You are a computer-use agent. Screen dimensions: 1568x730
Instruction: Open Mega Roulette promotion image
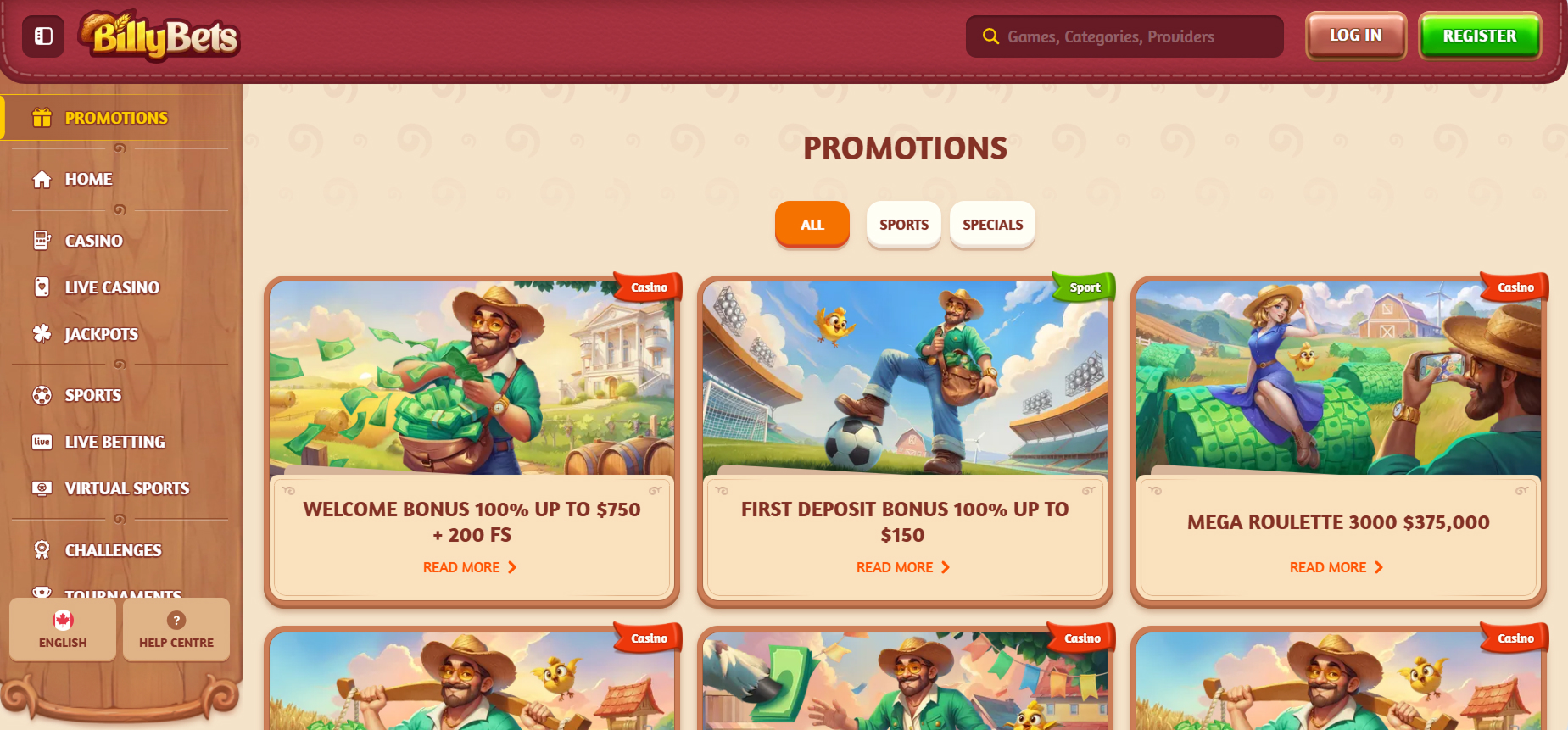(x=1338, y=378)
